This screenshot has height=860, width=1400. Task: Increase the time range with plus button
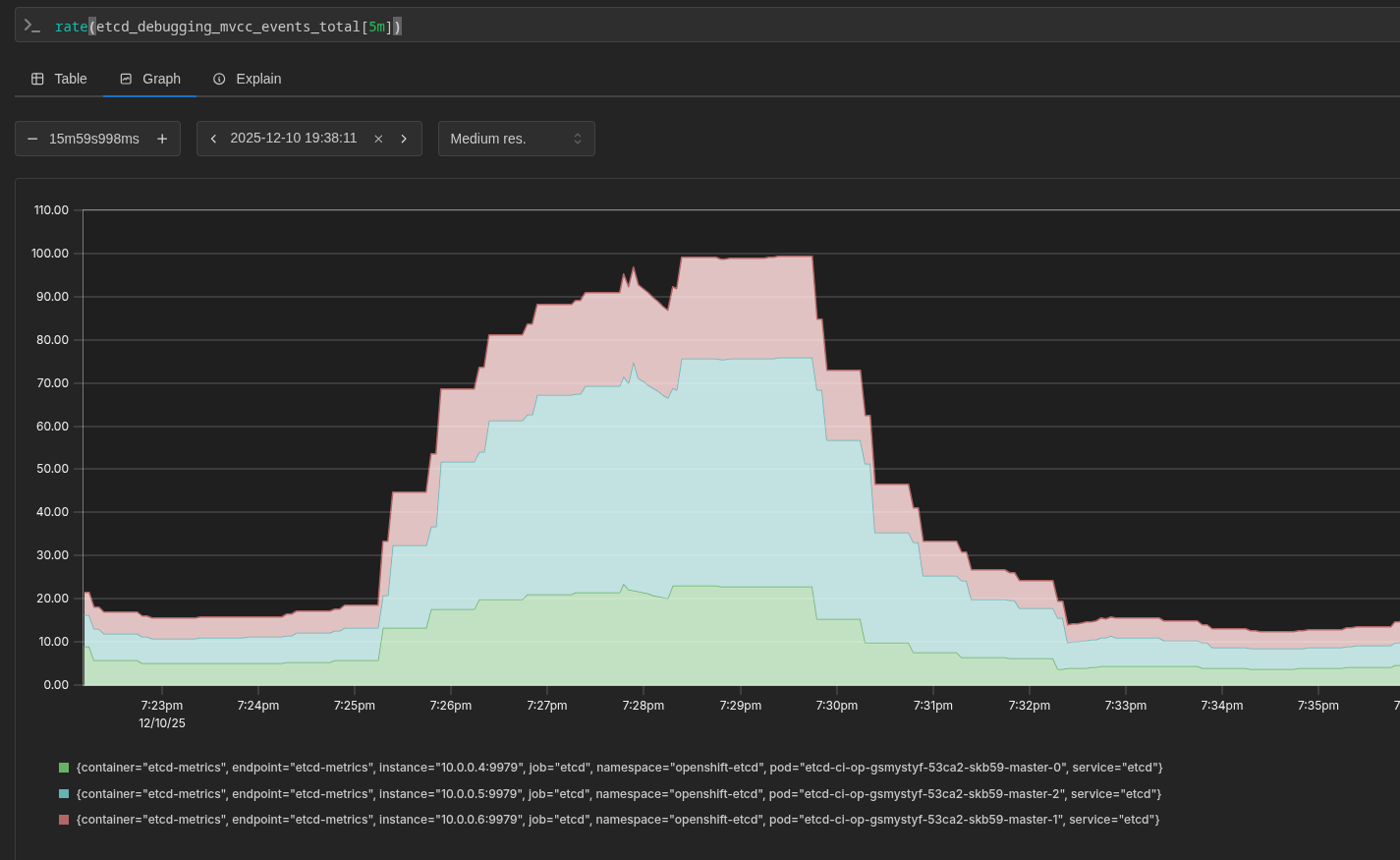pos(162,139)
